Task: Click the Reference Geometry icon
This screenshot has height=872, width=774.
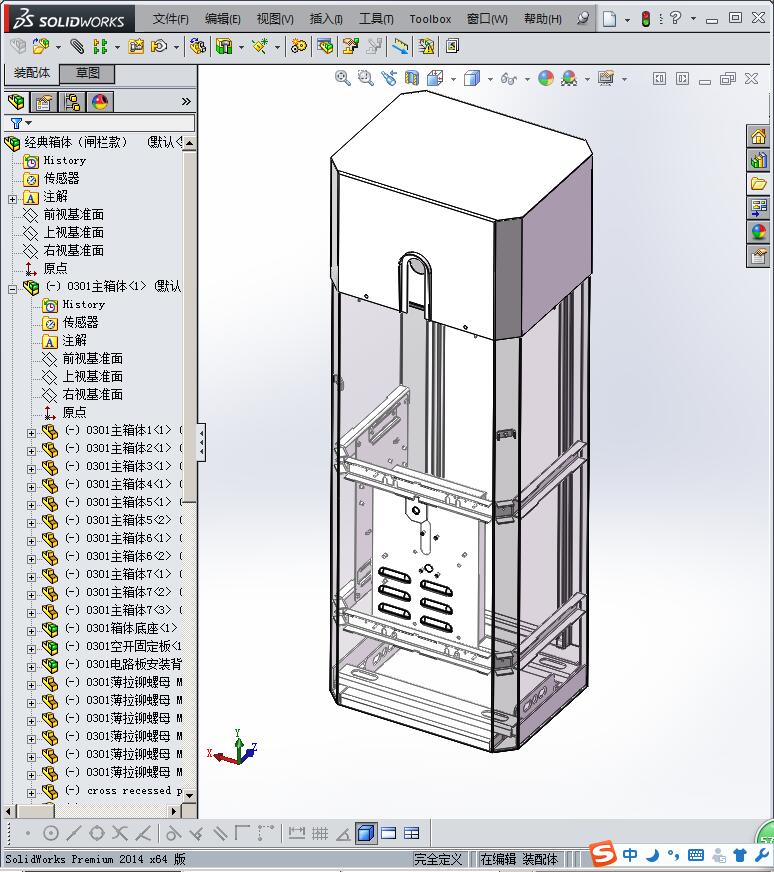Action: point(260,46)
